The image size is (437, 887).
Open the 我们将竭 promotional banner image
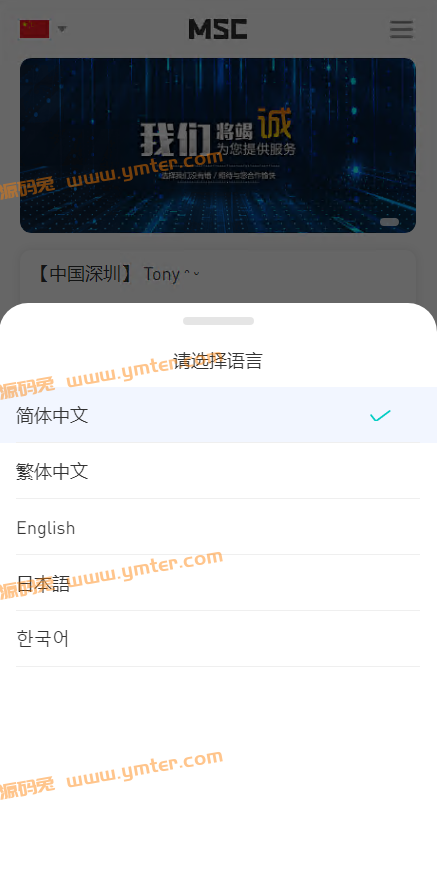(x=218, y=145)
